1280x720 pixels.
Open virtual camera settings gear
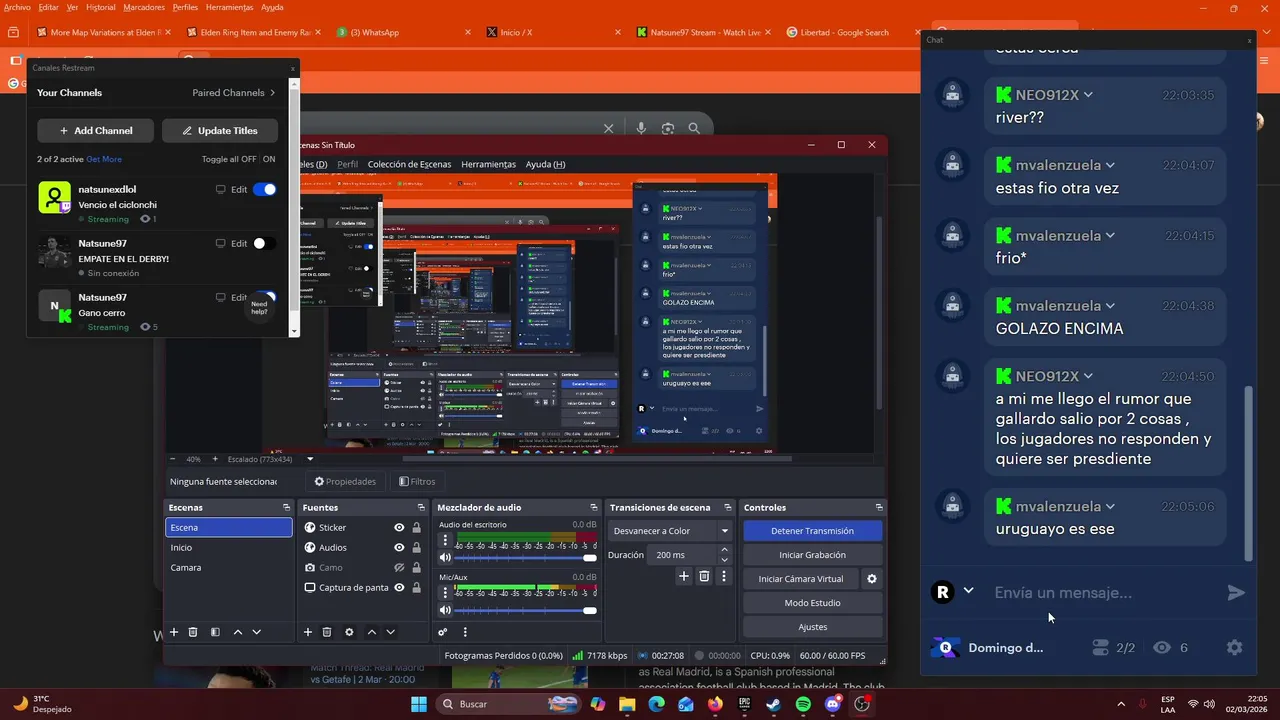872,579
